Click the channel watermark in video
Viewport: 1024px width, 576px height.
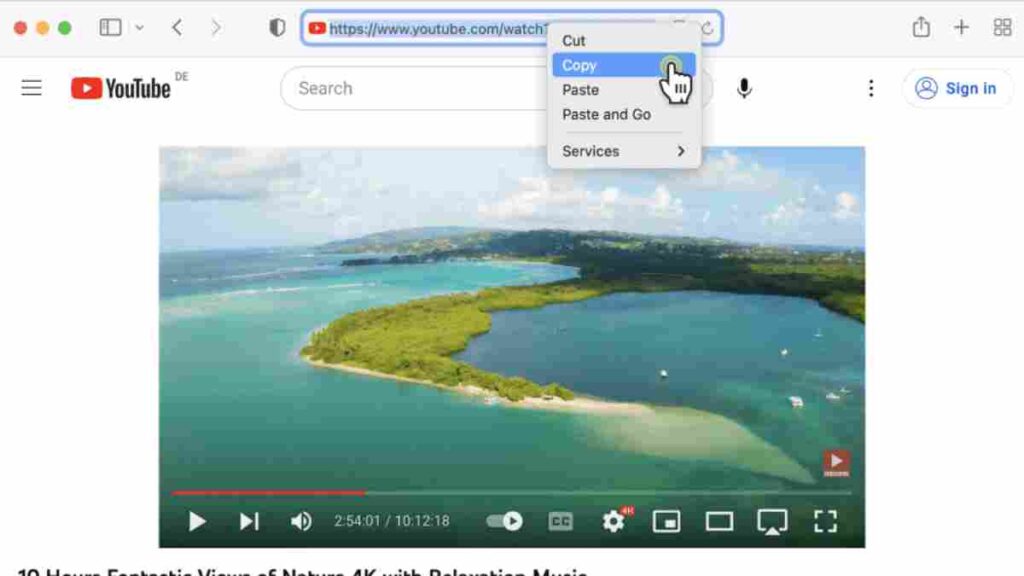[x=837, y=463]
